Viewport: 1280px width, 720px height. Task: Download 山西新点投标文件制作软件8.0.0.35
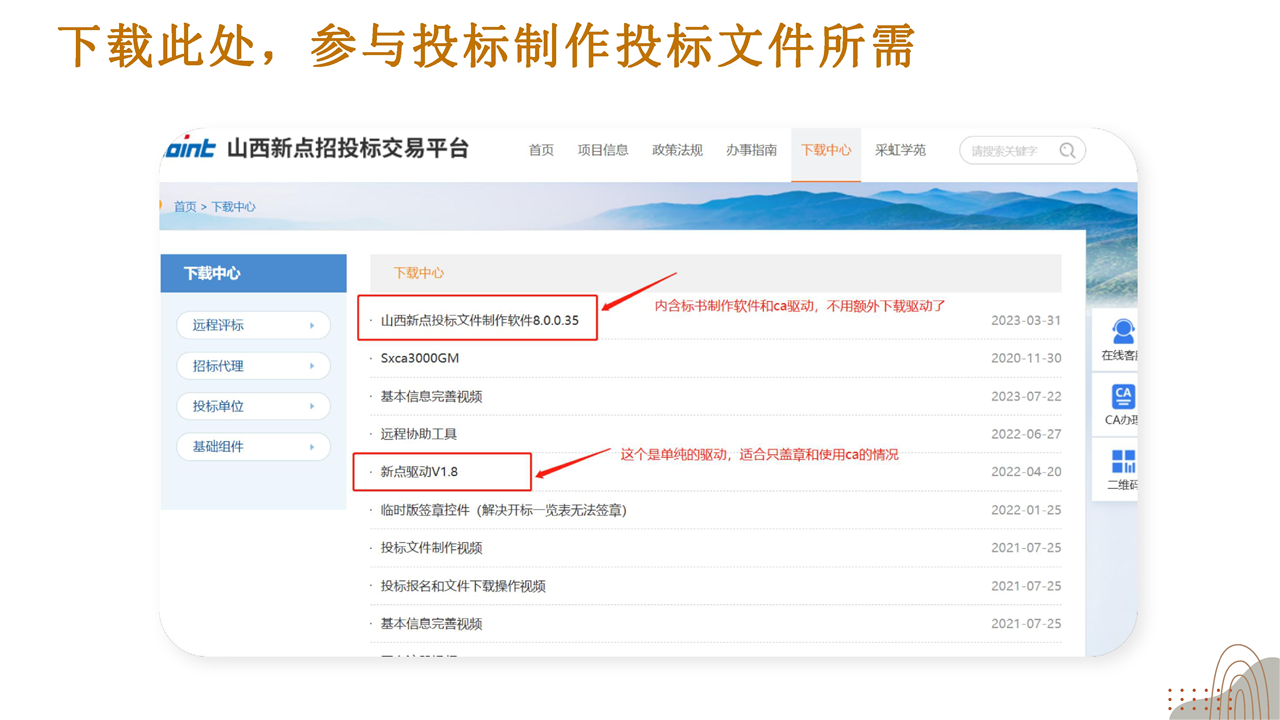(x=479, y=321)
